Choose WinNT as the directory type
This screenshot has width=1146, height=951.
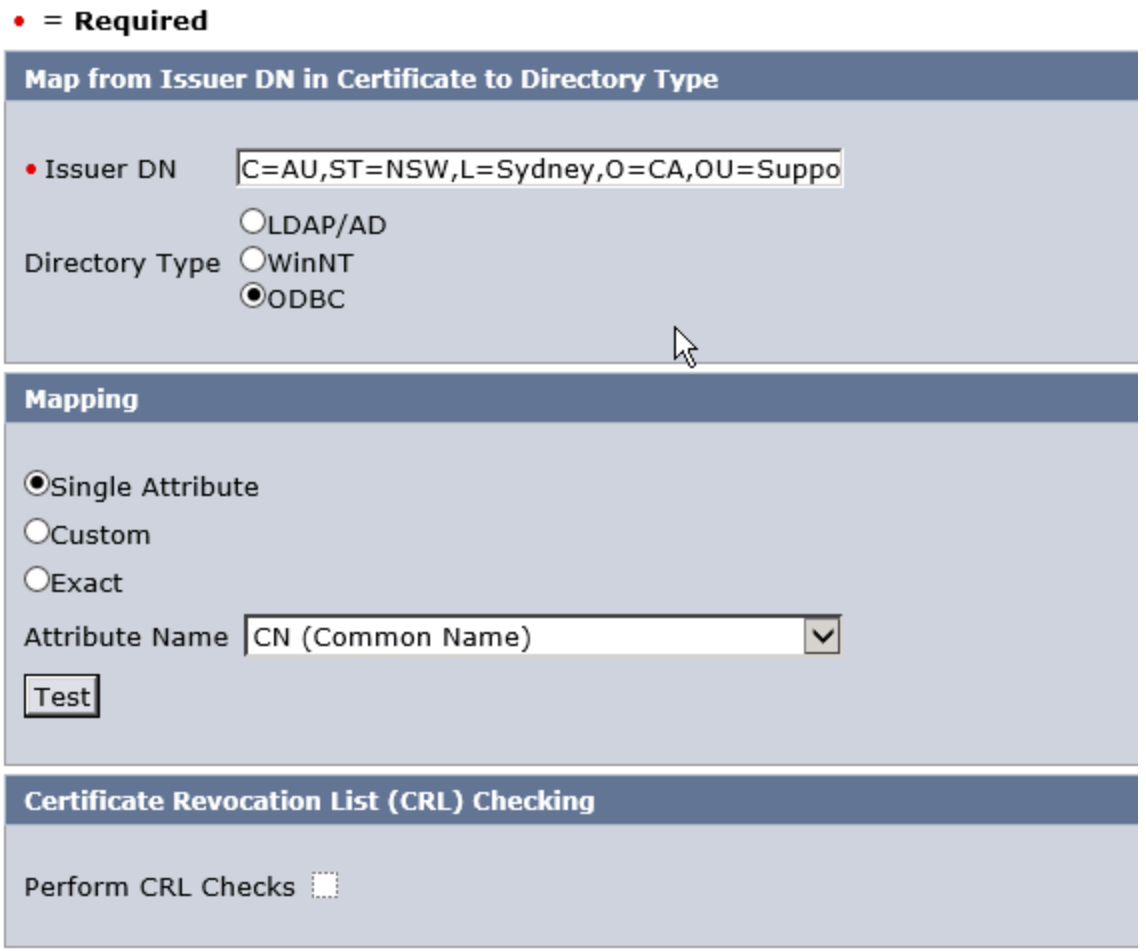click(253, 261)
